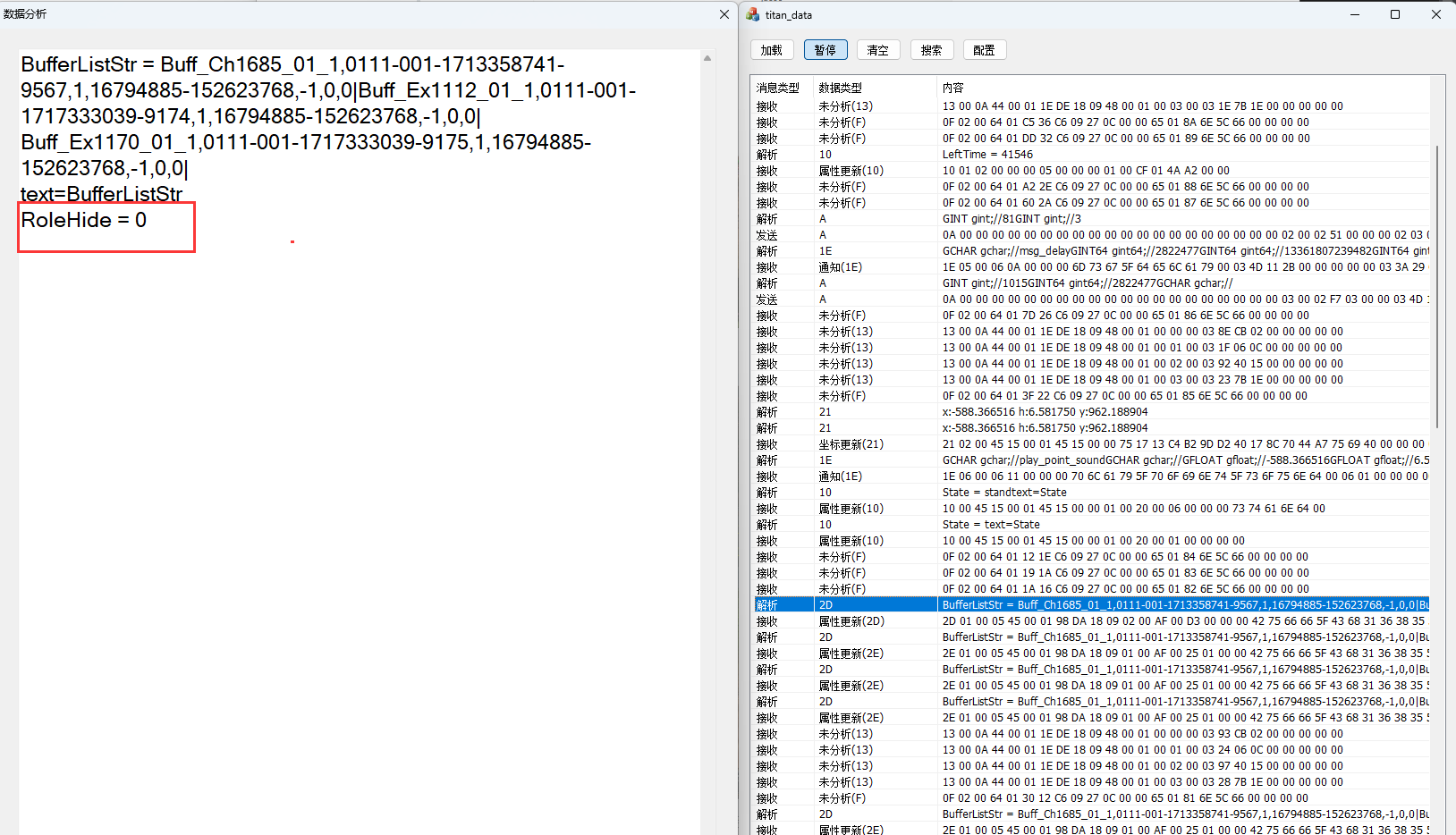Click the 暂停 button

(x=825, y=50)
